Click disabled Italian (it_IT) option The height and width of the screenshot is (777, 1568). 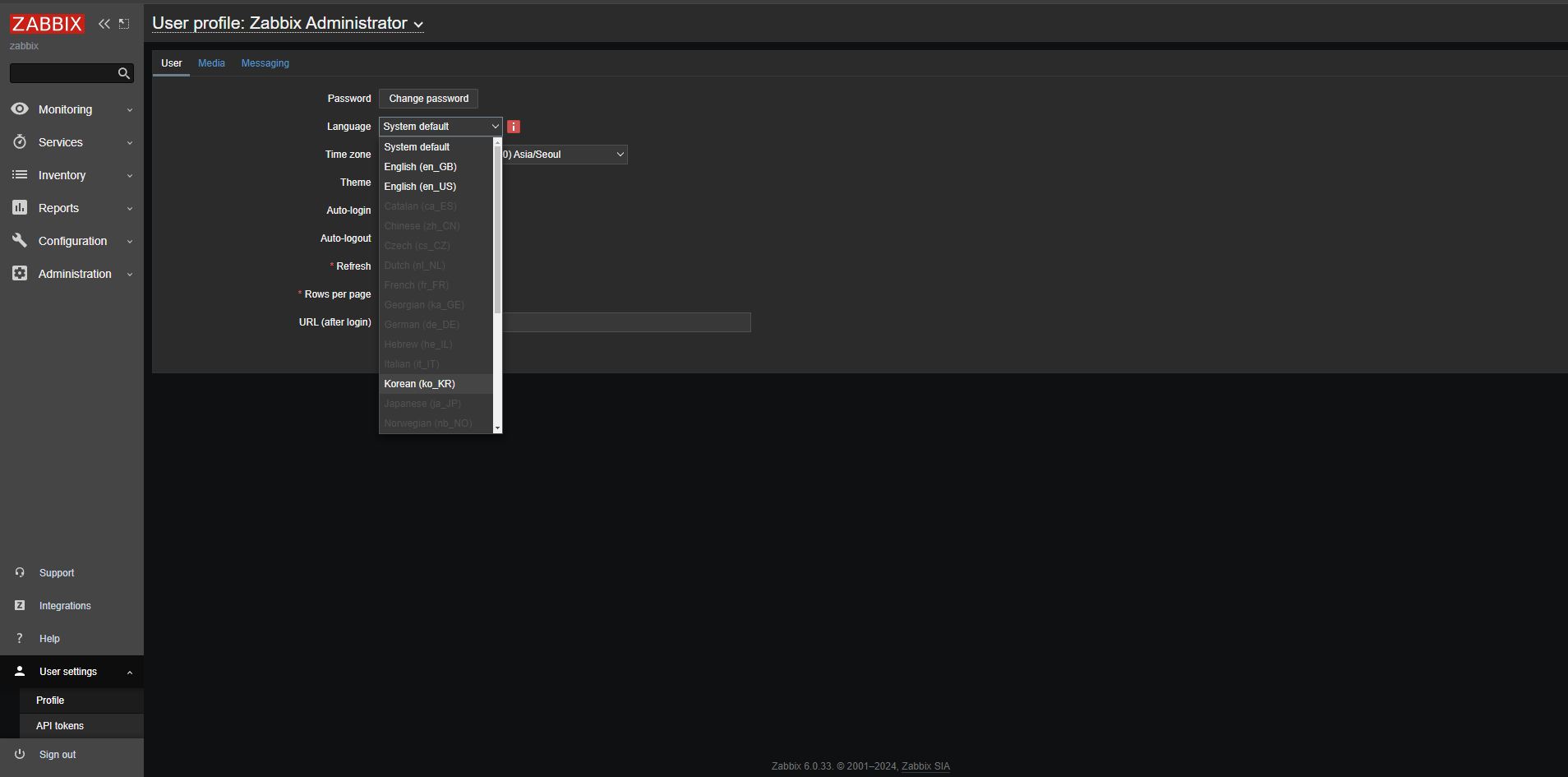(x=436, y=364)
